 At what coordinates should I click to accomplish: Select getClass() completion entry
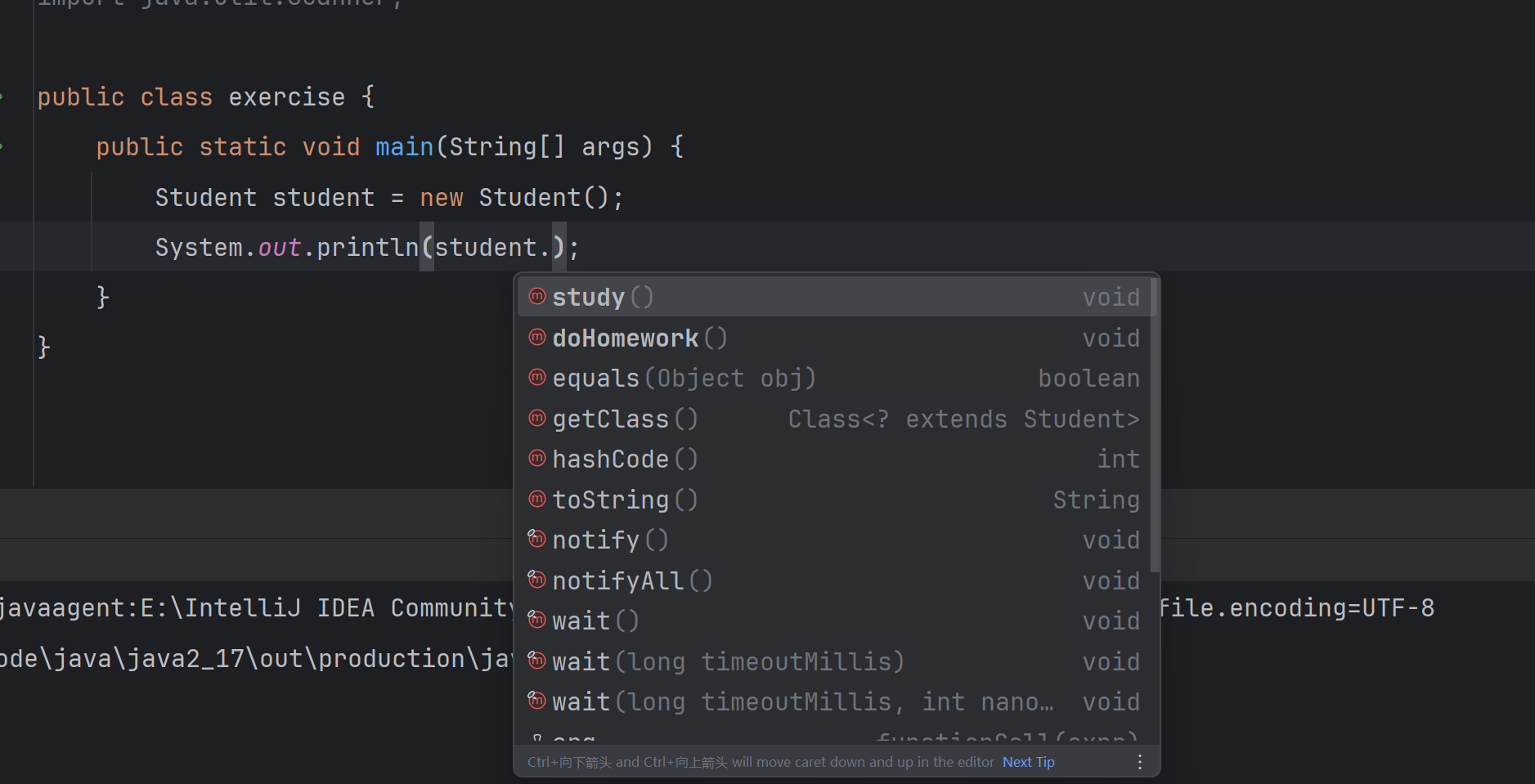834,419
